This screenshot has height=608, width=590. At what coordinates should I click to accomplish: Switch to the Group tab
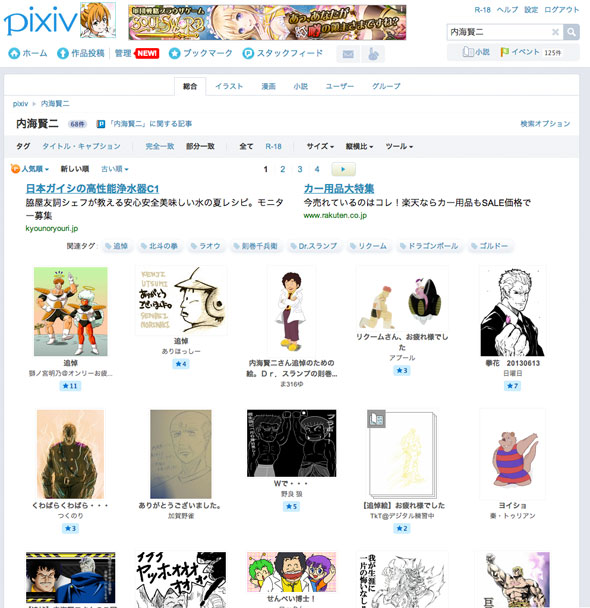(386, 86)
